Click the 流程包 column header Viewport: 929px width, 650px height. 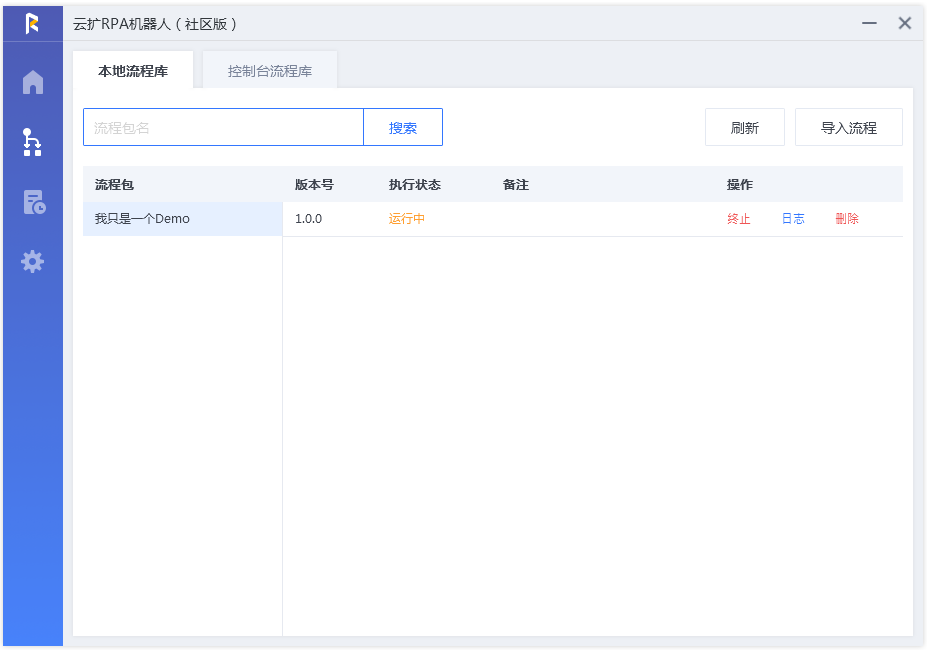pos(114,185)
